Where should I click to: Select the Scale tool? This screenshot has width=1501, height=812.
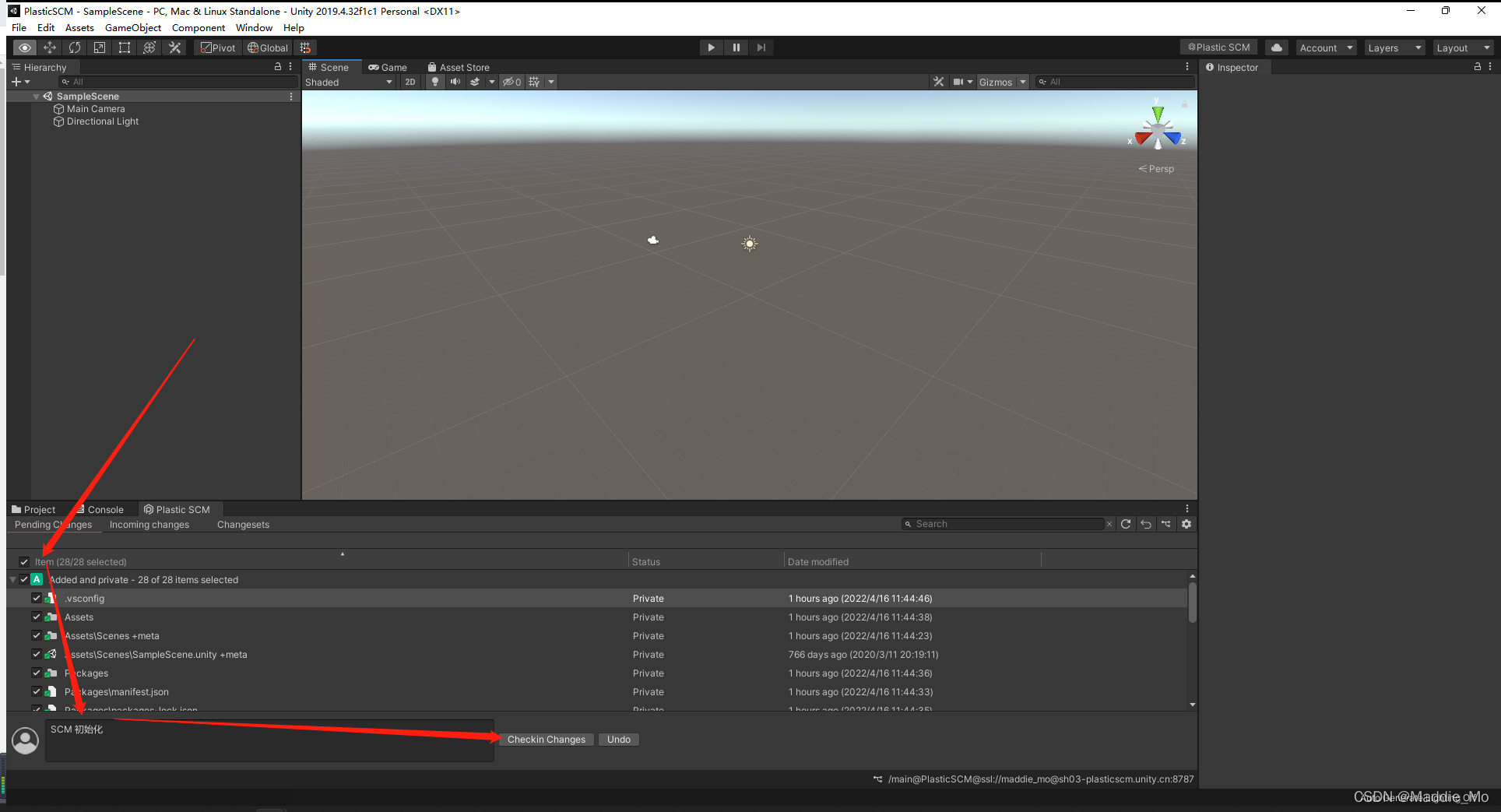click(x=100, y=47)
